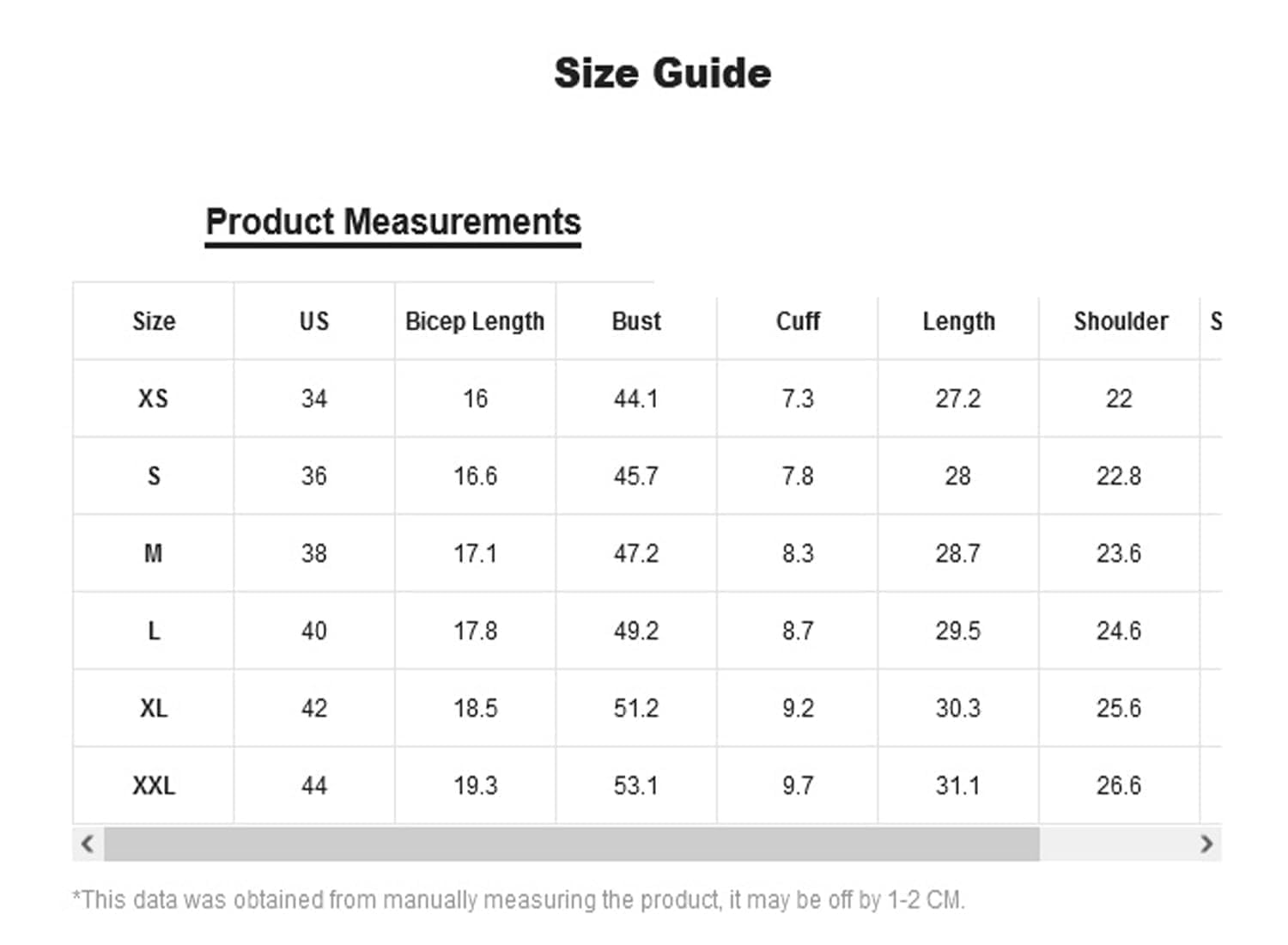Click the Bicep Length column header
The height and width of the screenshot is (945, 1288).
[475, 321]
